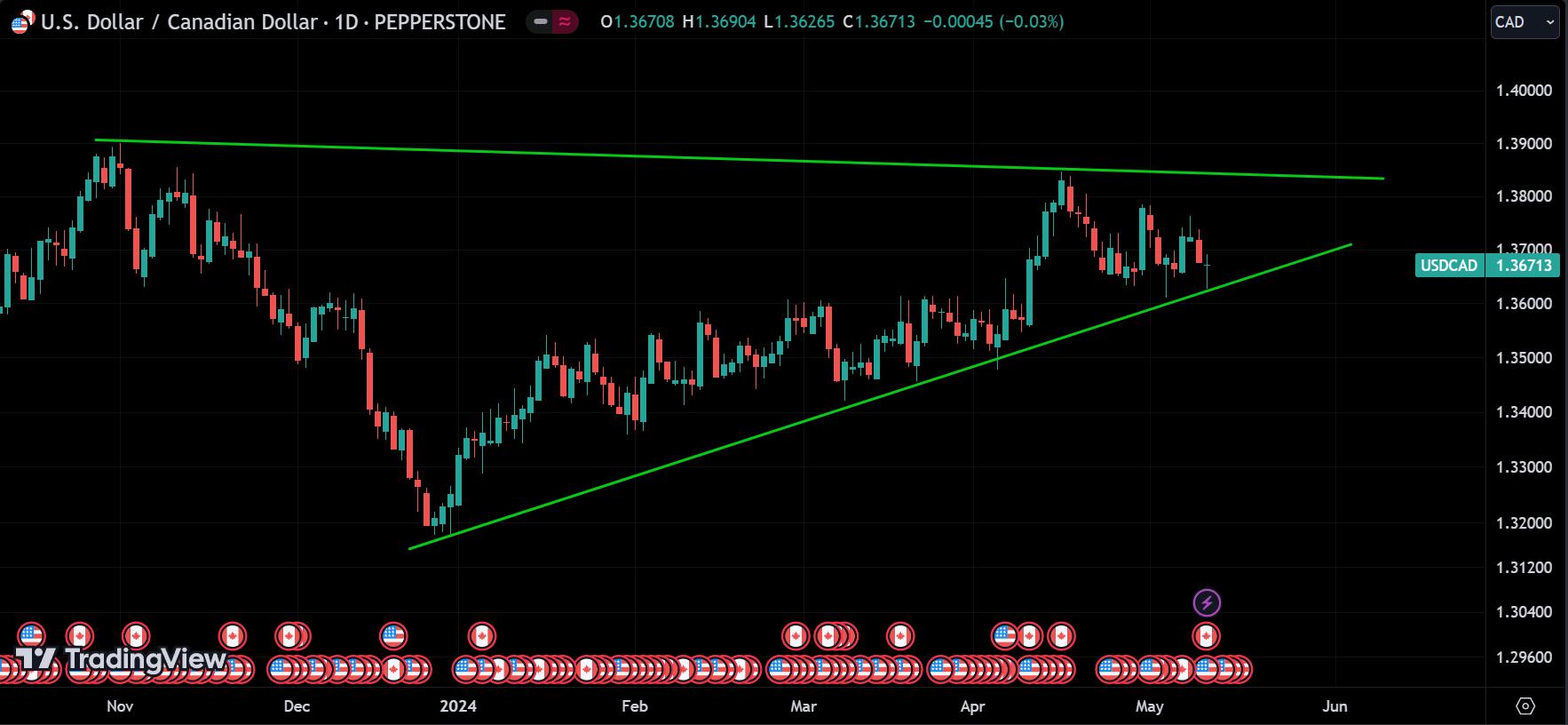Click the high value H1.36904

coord(719,21)
